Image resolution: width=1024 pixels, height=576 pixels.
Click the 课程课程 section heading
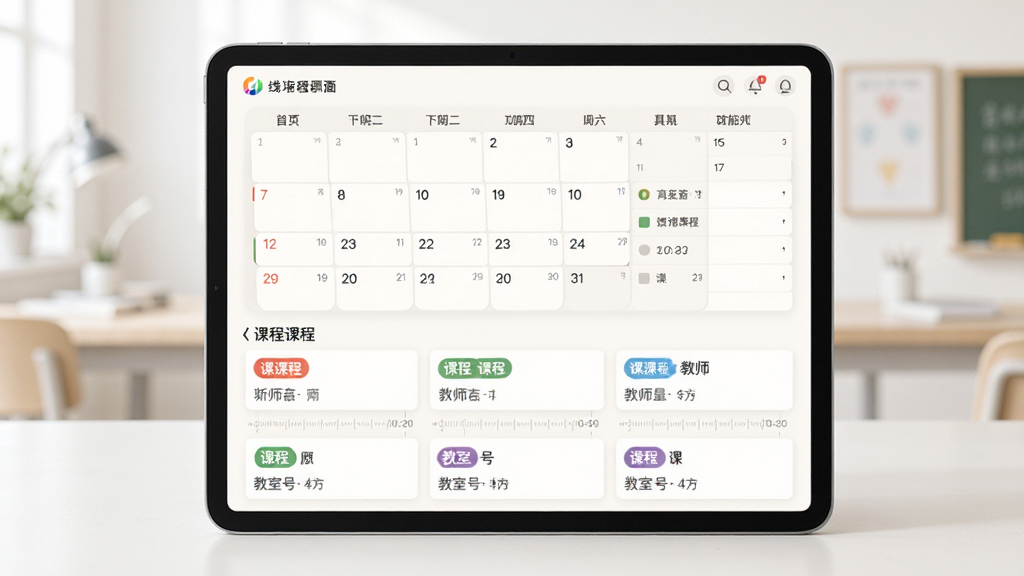[x=284, y=334]
